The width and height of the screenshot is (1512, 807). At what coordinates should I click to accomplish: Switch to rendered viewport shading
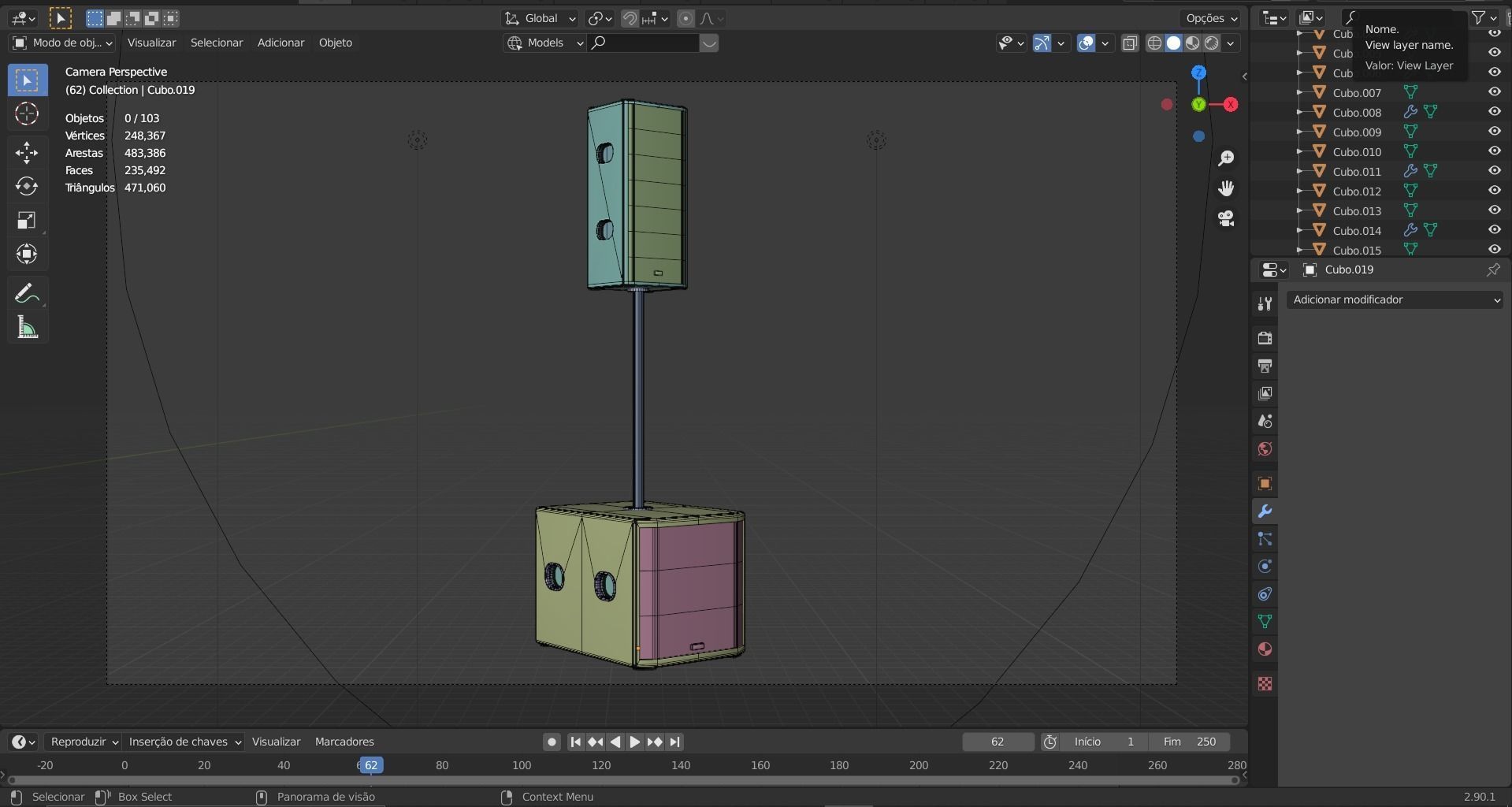pos(1212,43)
